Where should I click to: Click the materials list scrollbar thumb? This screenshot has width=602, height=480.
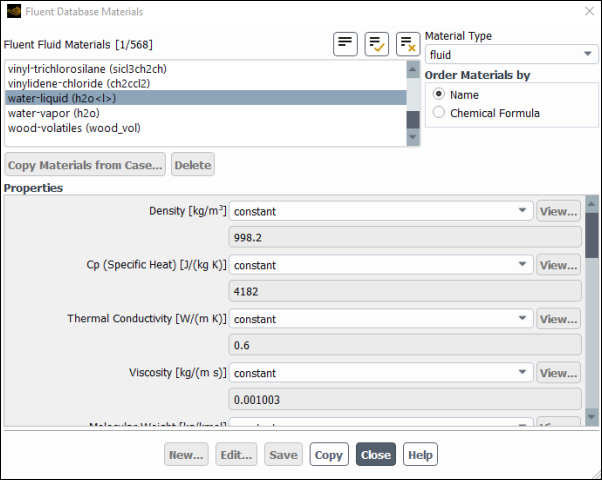tap(413, 119)
